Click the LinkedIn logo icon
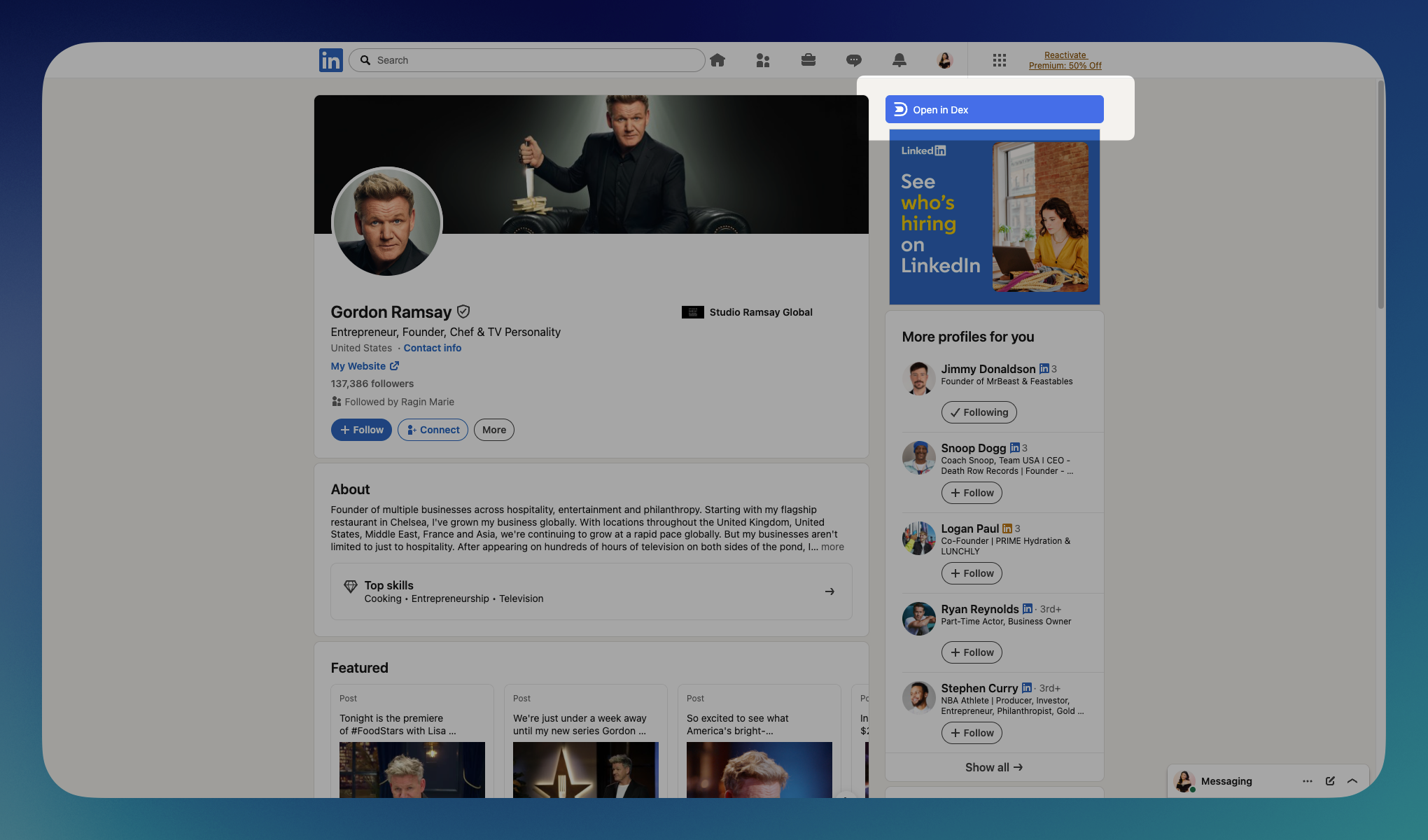The width and height of the screenshot is (1428, 840). [x=330, y=60]
